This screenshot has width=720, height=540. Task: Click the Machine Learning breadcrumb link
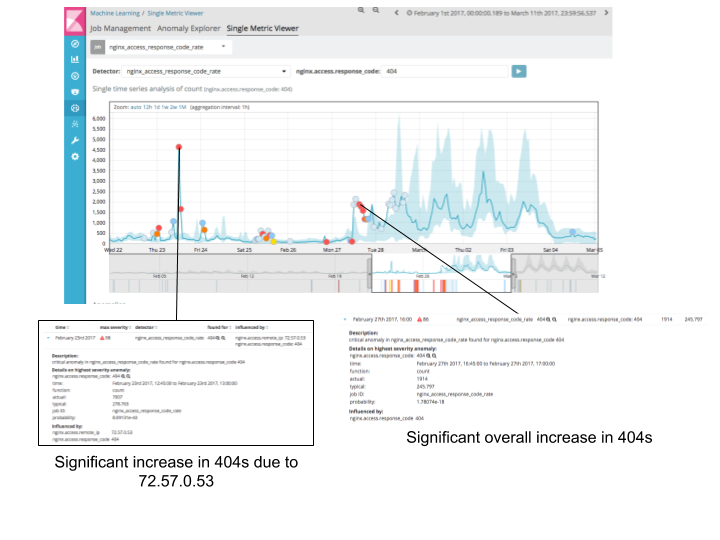[x=115, y=13]
